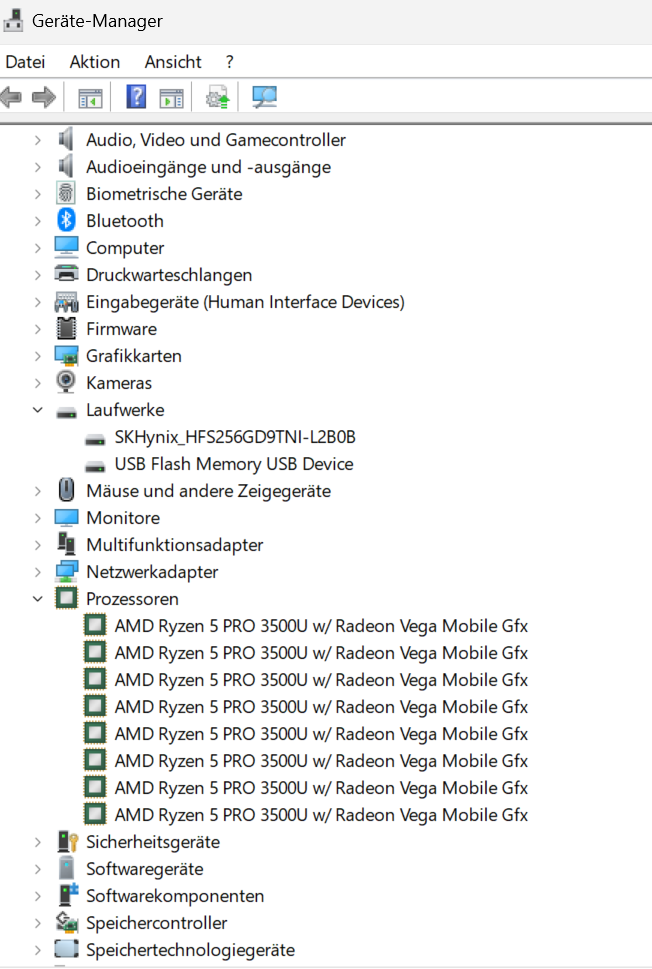652x969 pixels.
Task: Collapse the Laufwerke category chevron
Action: pos(38,410)
